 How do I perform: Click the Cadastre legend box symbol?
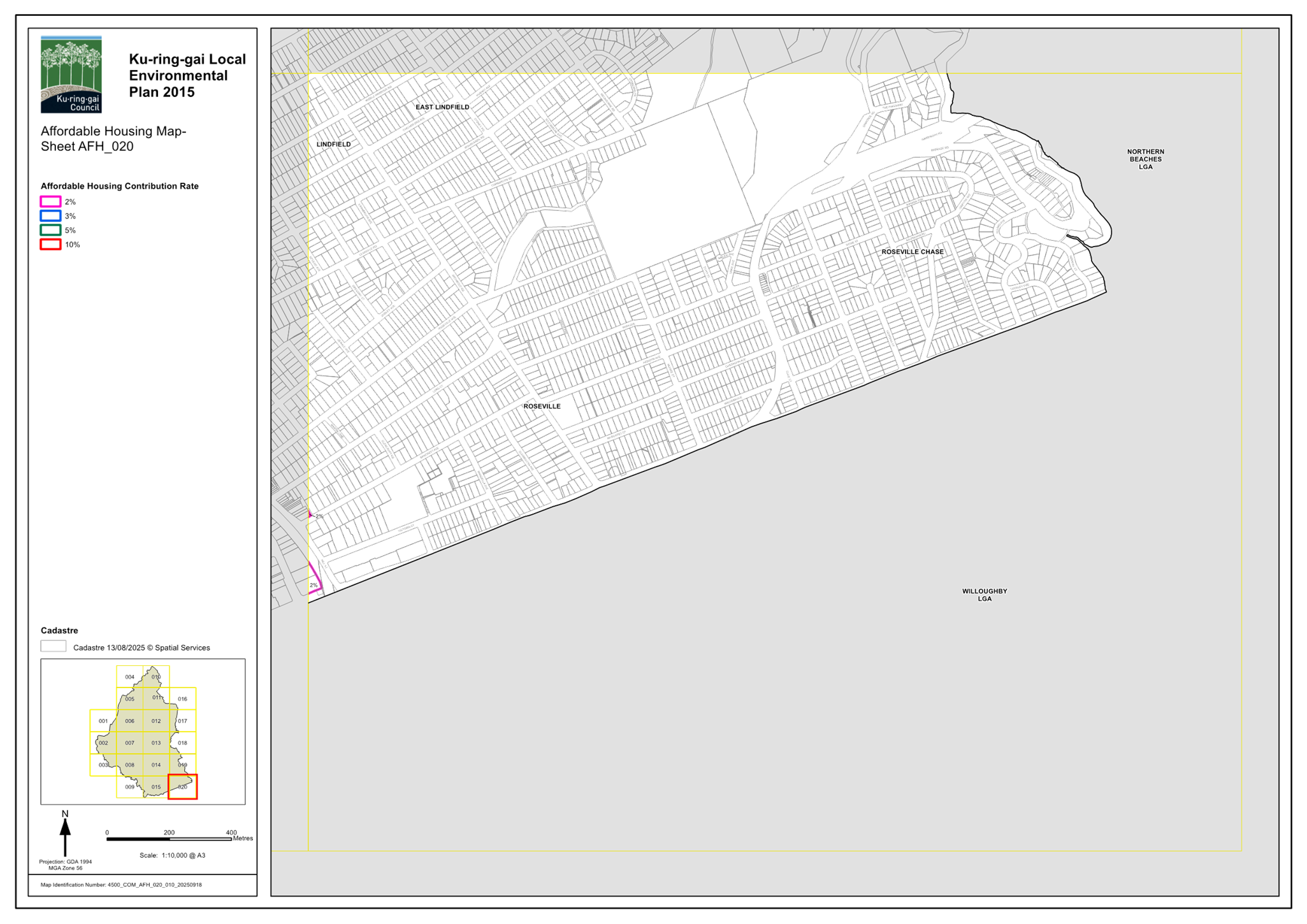pyautogui.click(x=54, y=647)
